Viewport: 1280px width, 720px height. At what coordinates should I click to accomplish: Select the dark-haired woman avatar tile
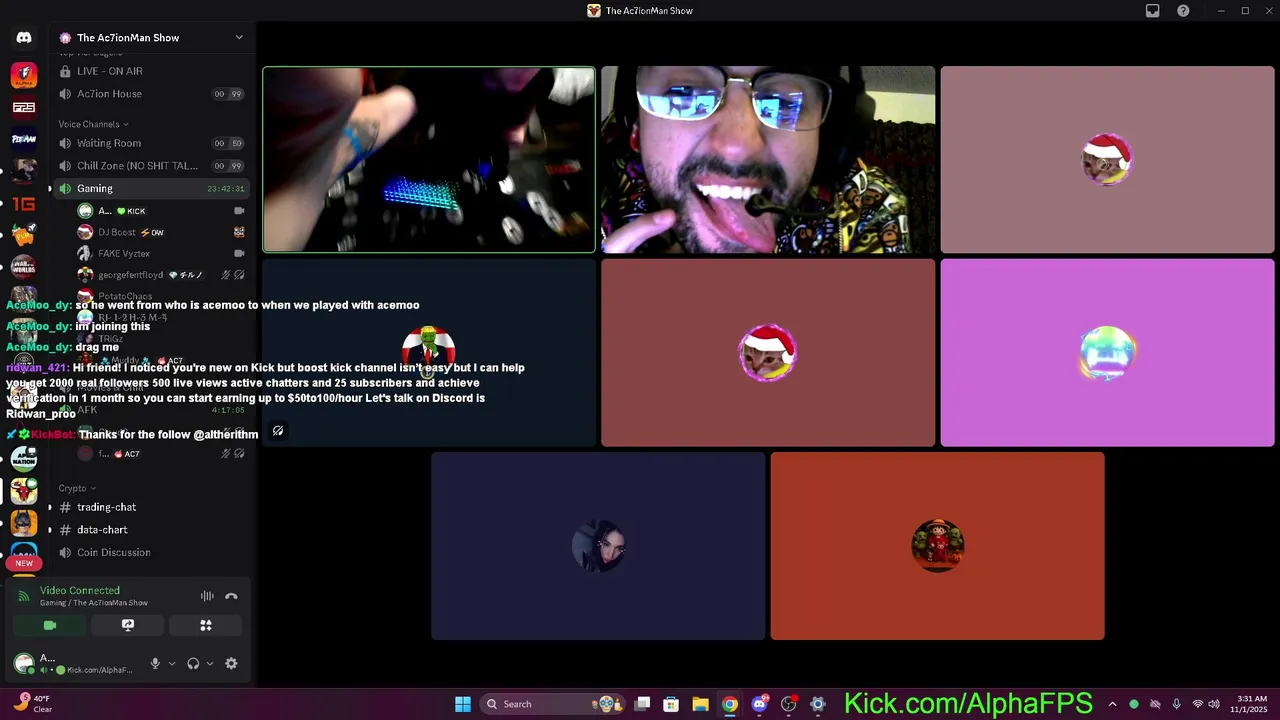pyautogui.click(x=598, y=546)
